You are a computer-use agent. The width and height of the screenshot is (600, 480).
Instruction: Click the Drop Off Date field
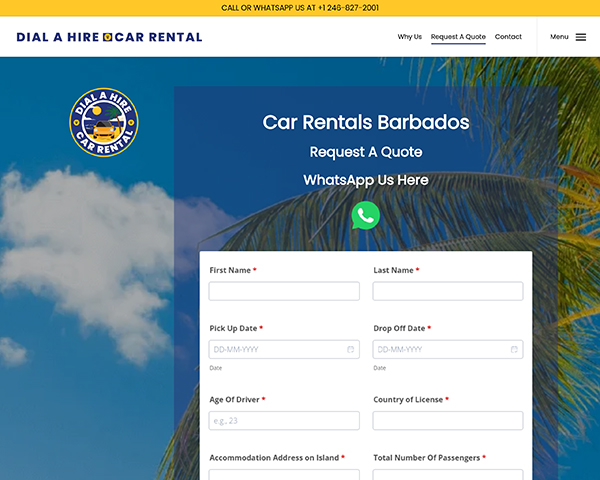[448, 349]
